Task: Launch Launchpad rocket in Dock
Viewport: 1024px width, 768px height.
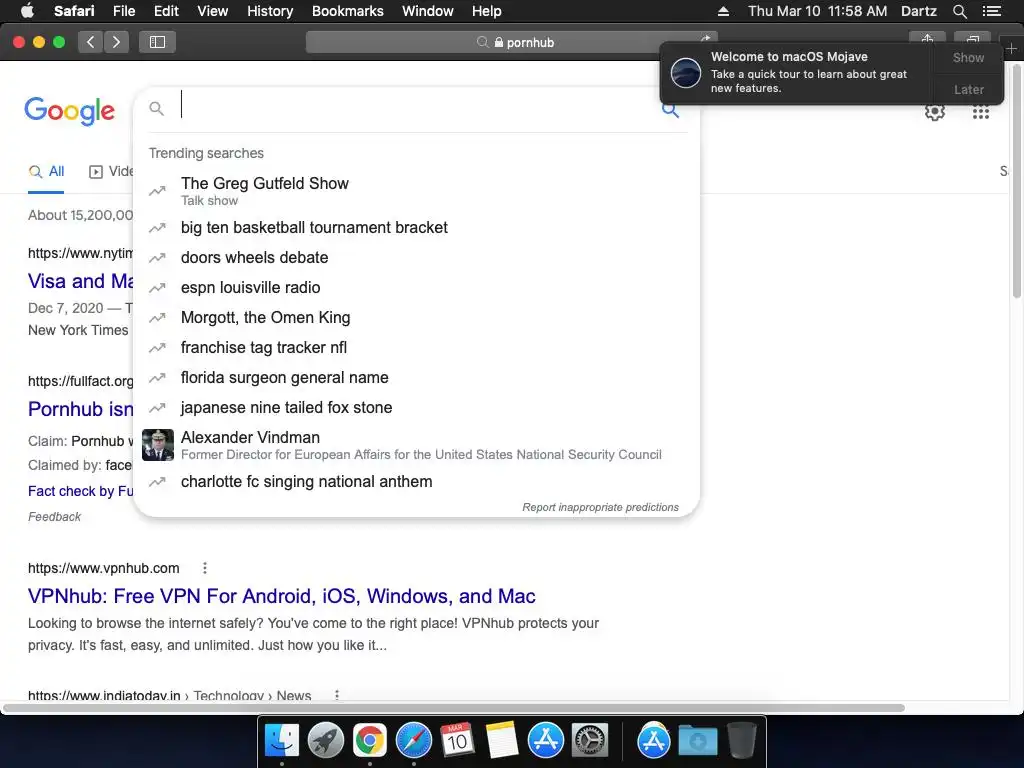Action: click(325, 741)
